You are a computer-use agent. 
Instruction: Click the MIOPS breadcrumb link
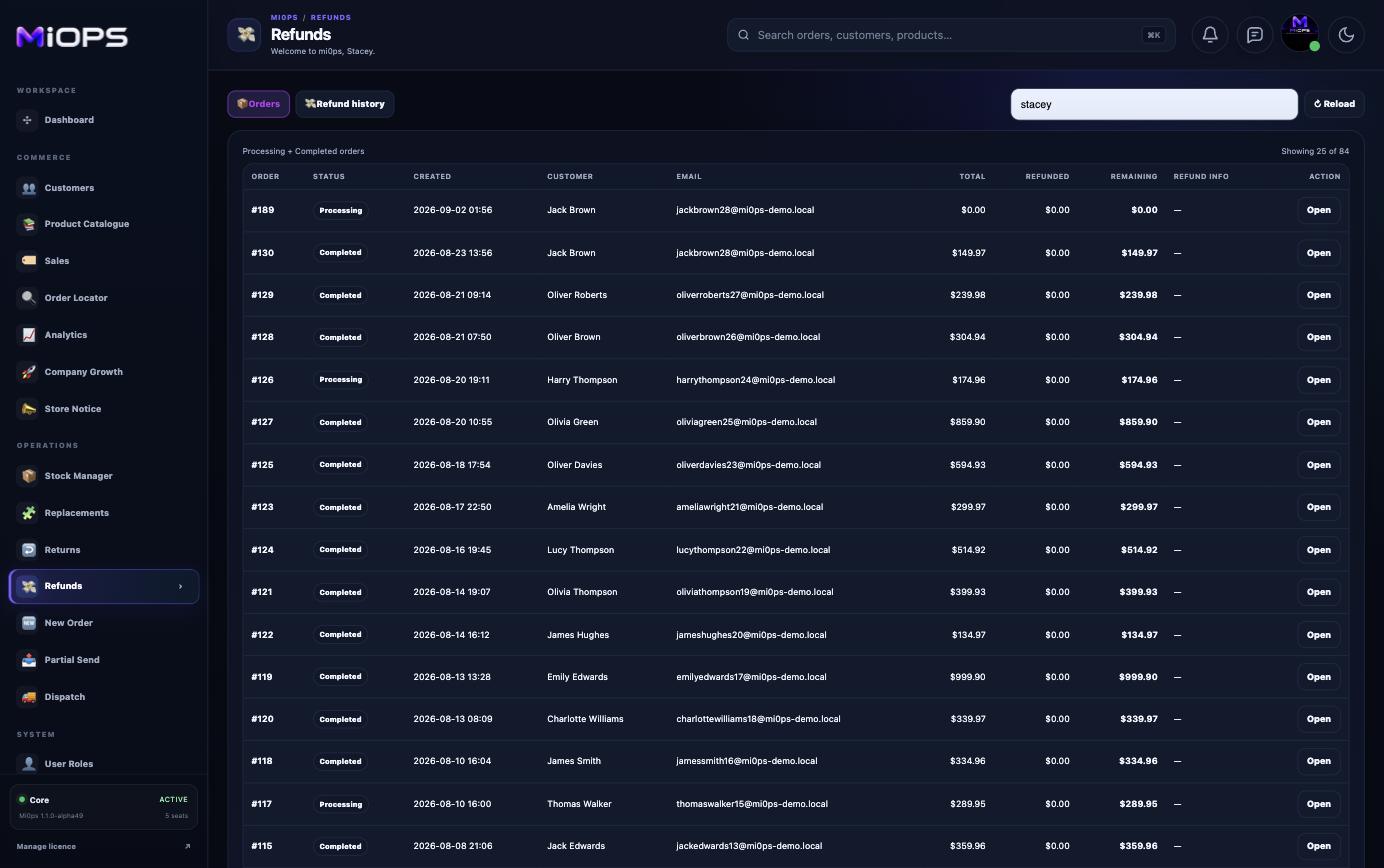pyautogui.click(x=284, y=17)
